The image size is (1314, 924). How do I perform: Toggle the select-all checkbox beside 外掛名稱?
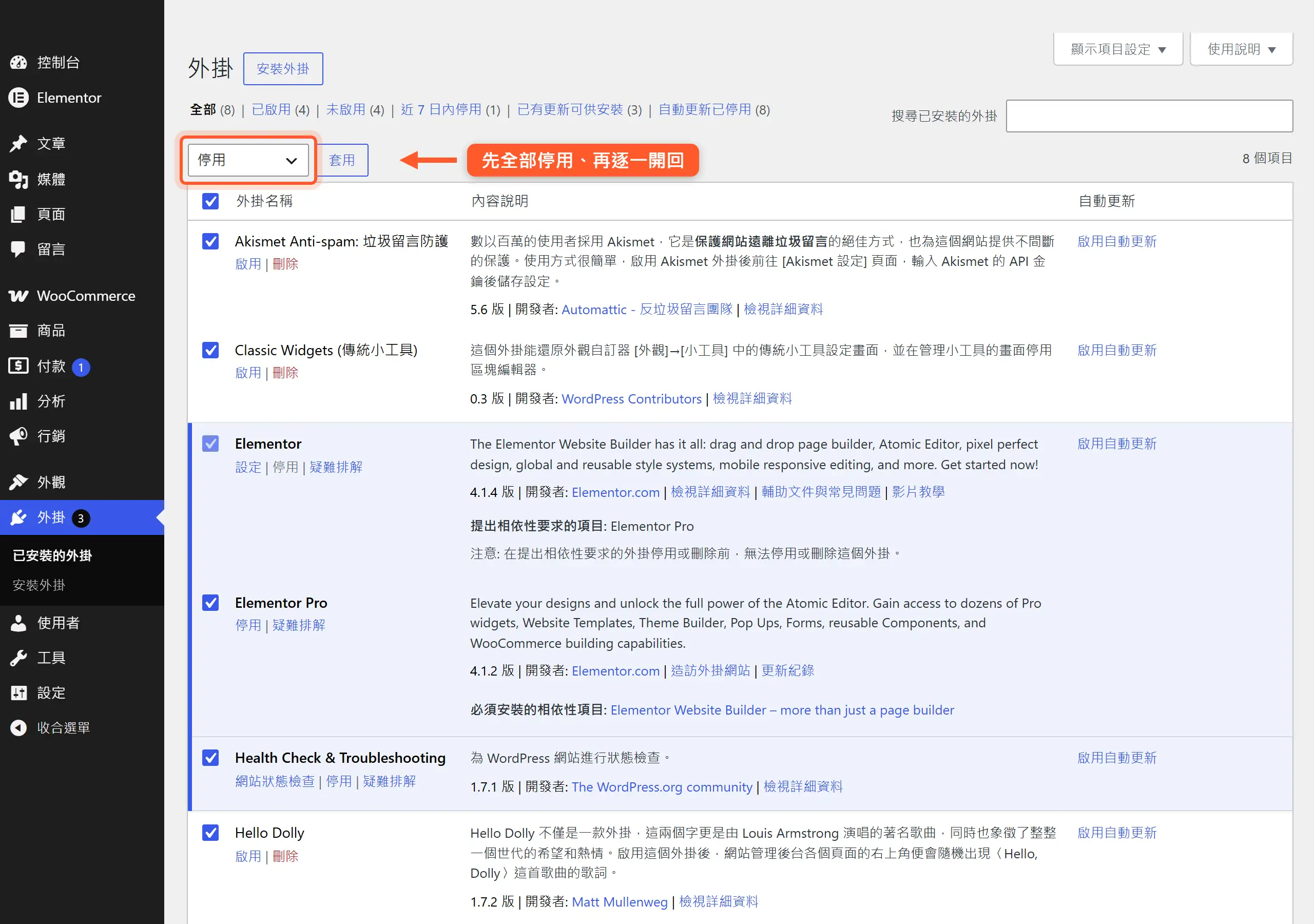[210, 201]
